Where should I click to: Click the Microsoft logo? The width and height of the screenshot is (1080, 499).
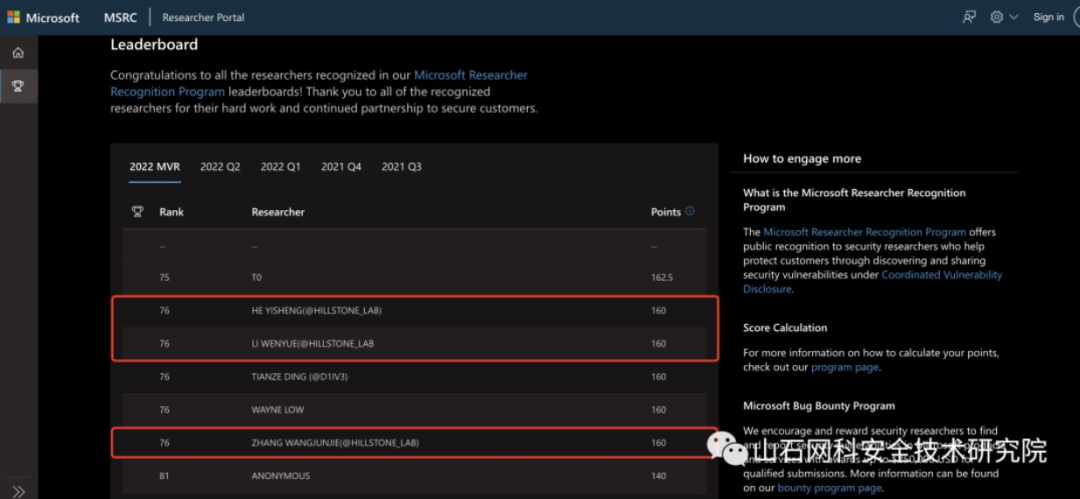click(x=43, y=17)
